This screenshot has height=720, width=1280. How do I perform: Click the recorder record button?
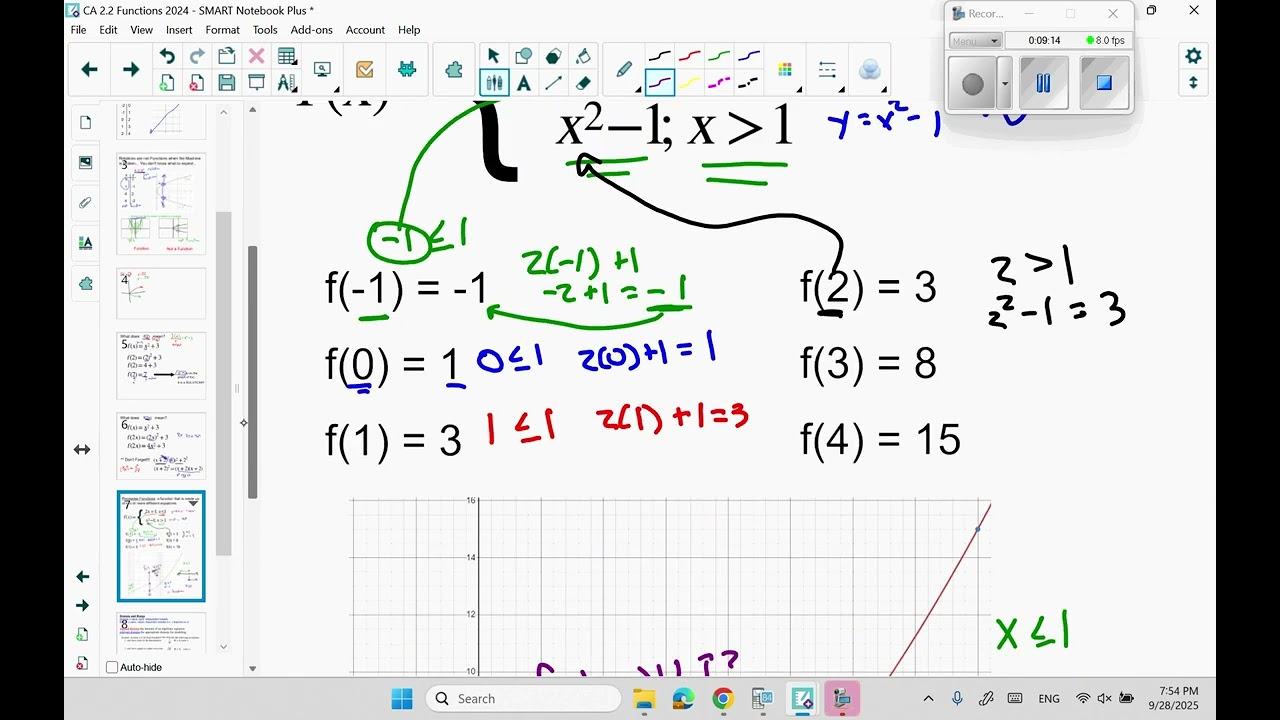[x=973, y=84]
